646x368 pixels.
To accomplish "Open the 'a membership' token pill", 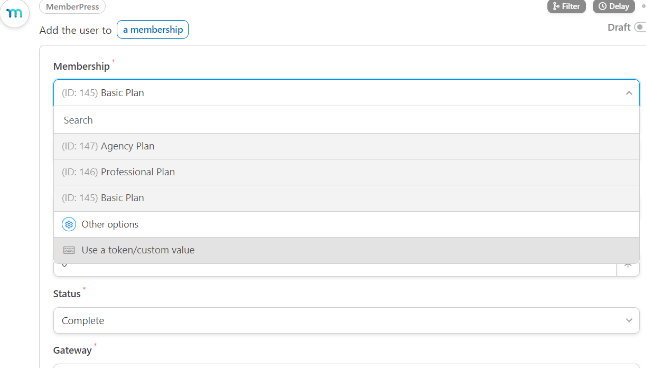I will click(153, 30).
